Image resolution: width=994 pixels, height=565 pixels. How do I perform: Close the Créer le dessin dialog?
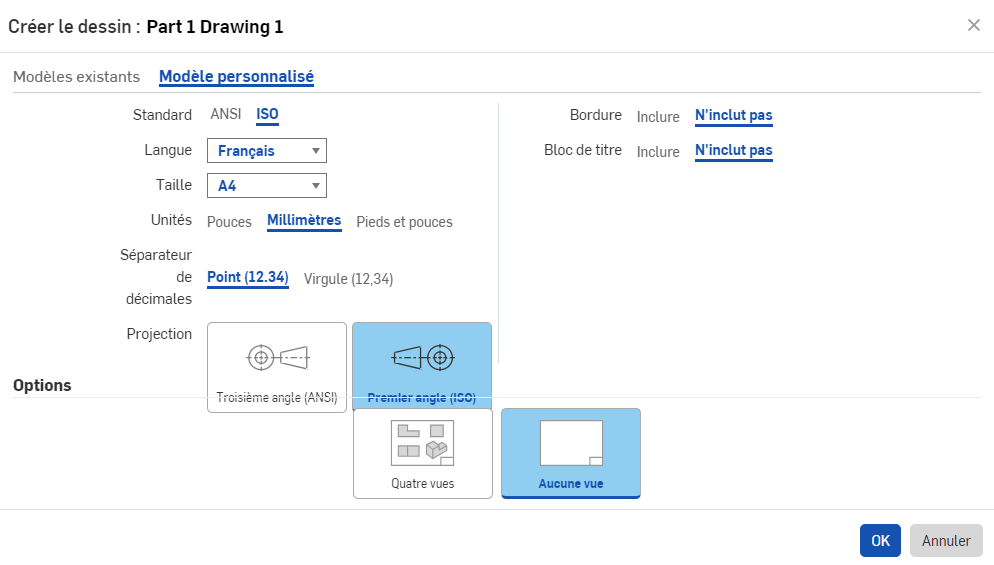point(973,26)
